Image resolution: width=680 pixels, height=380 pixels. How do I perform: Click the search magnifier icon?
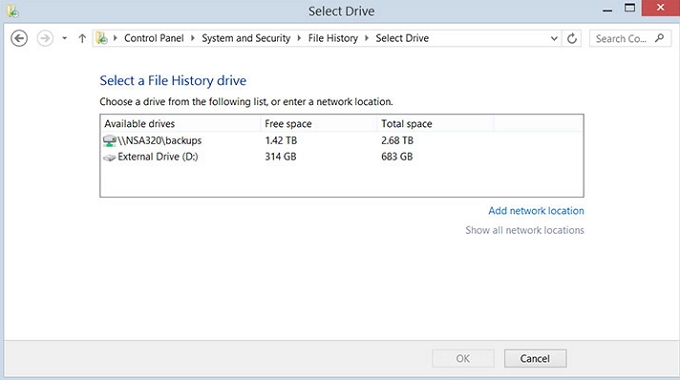pos(659,38)
